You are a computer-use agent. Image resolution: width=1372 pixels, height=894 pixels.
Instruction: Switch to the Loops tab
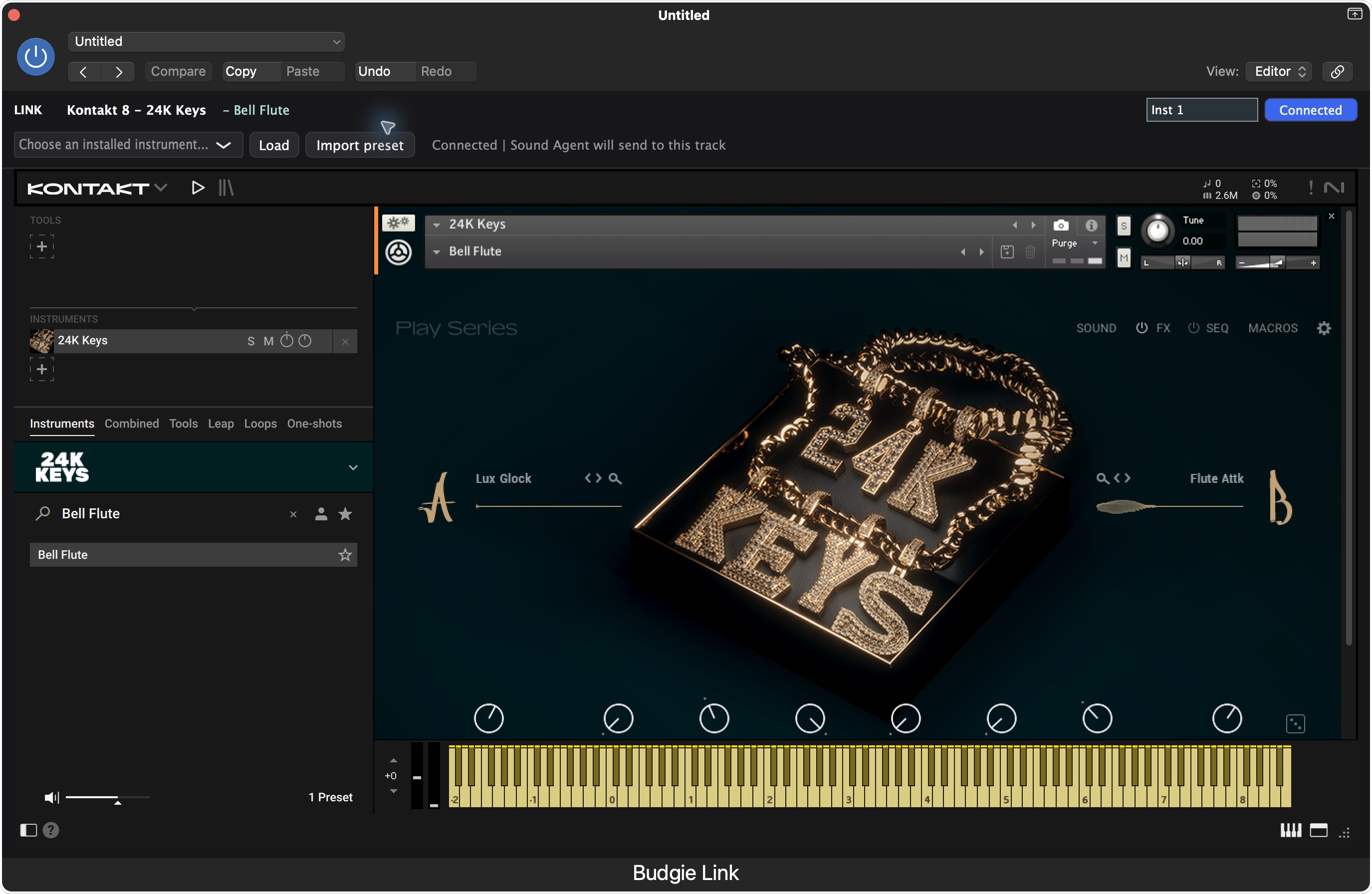[x=260, y=424]
